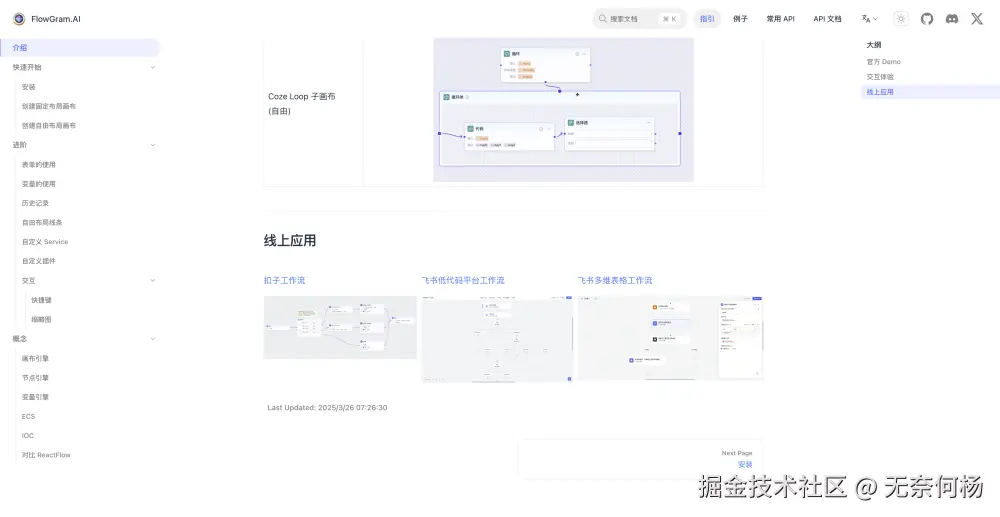Open 自由布局线条 sidebar page

[x=42, y=222]
